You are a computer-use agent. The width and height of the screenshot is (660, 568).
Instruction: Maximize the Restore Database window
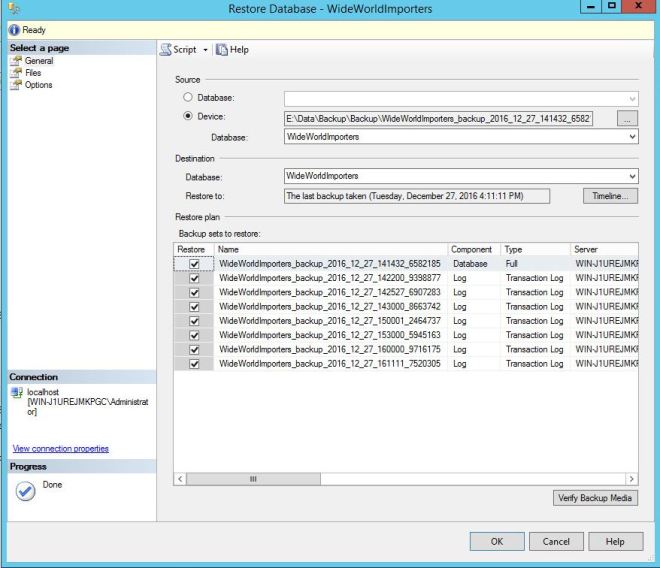(x=612, y=7)
